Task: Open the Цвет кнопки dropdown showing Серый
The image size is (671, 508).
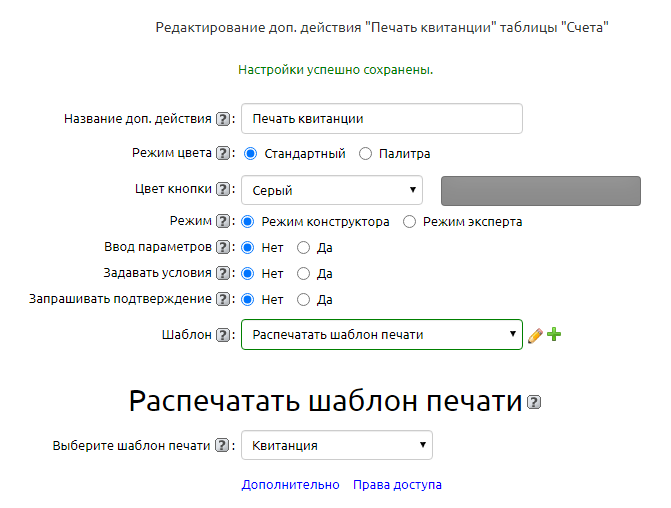Action: 332,190
